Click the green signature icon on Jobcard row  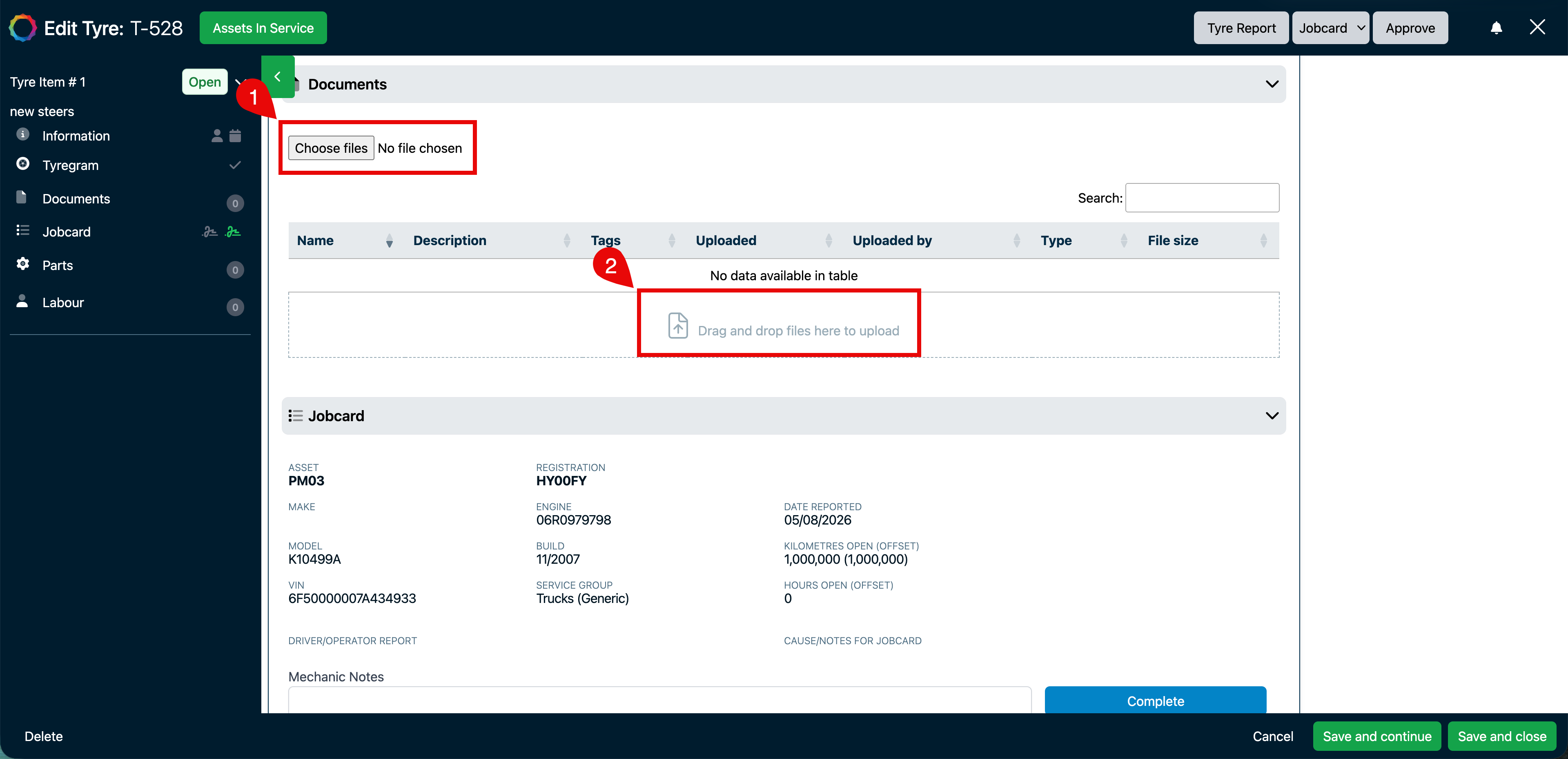(x=233, y=232)
